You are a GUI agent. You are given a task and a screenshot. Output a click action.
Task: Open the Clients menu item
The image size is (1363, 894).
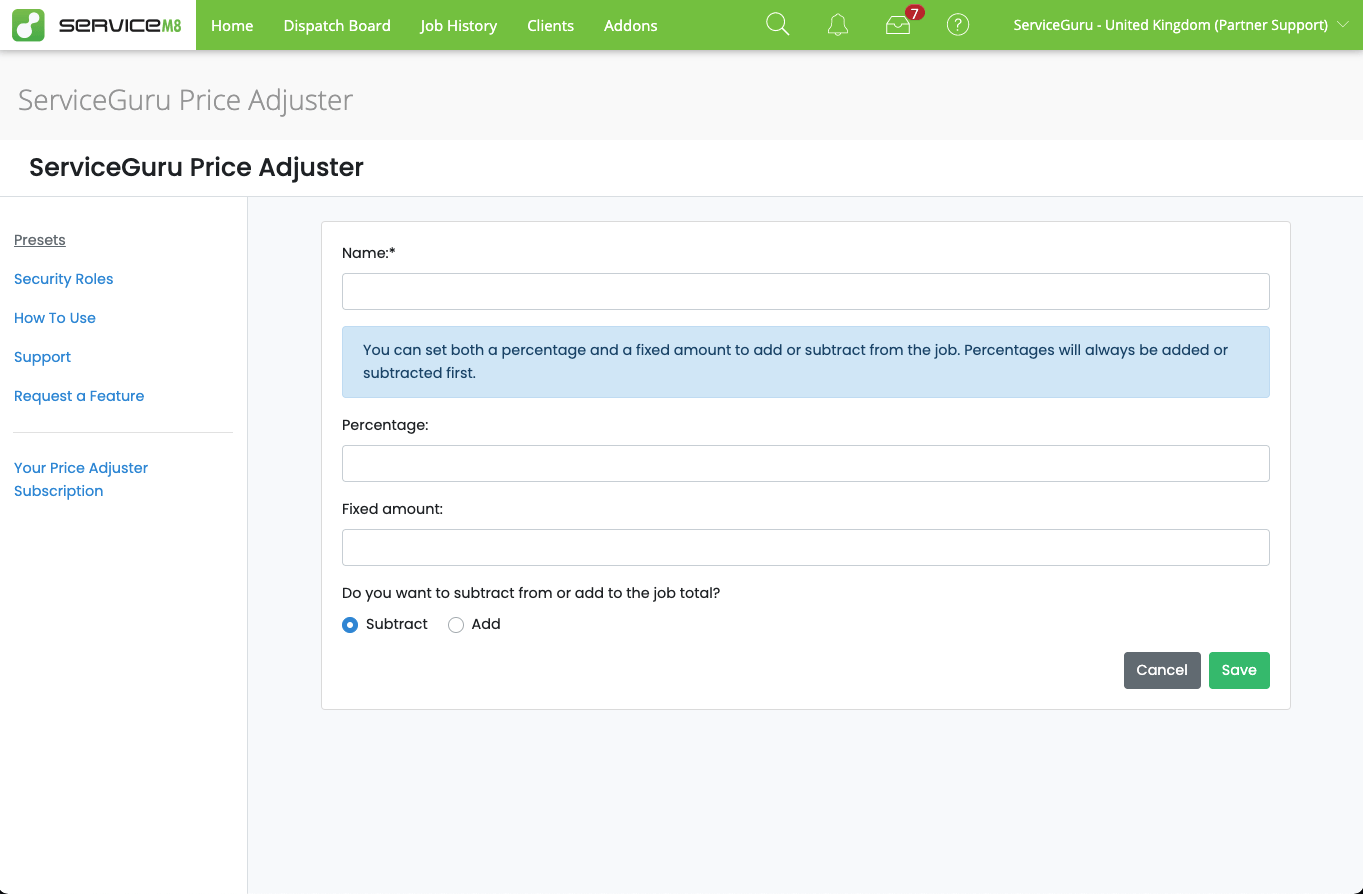[550, 25]
